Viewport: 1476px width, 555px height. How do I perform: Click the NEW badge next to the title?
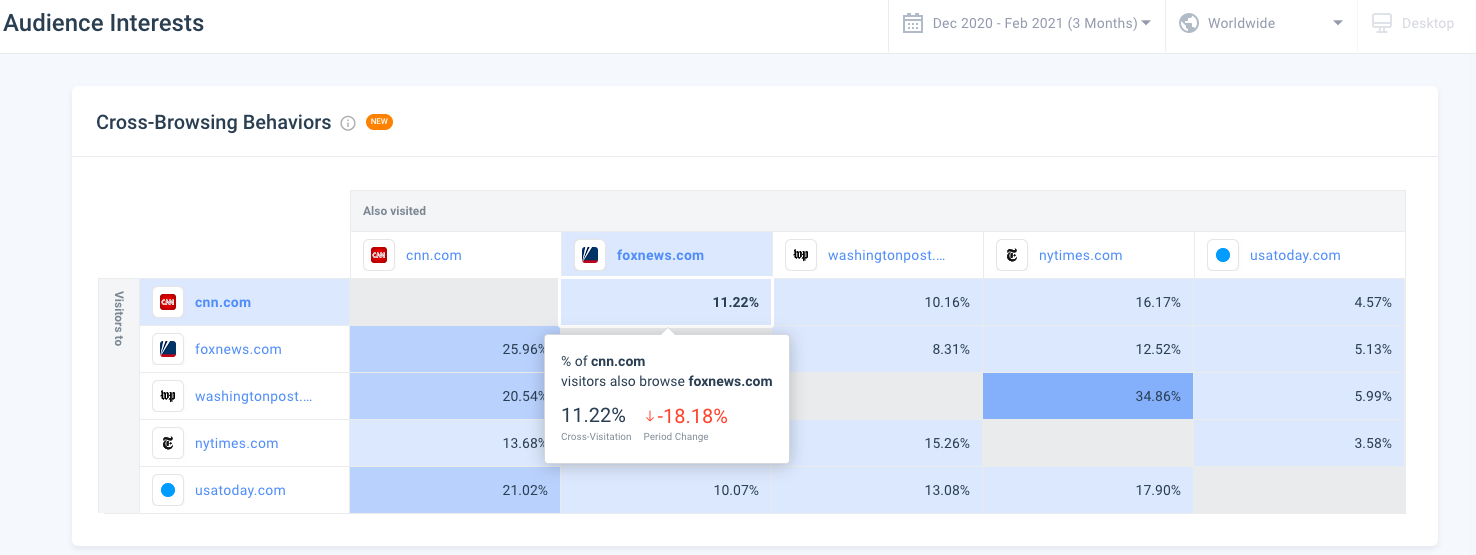click(x=379, y=122)
